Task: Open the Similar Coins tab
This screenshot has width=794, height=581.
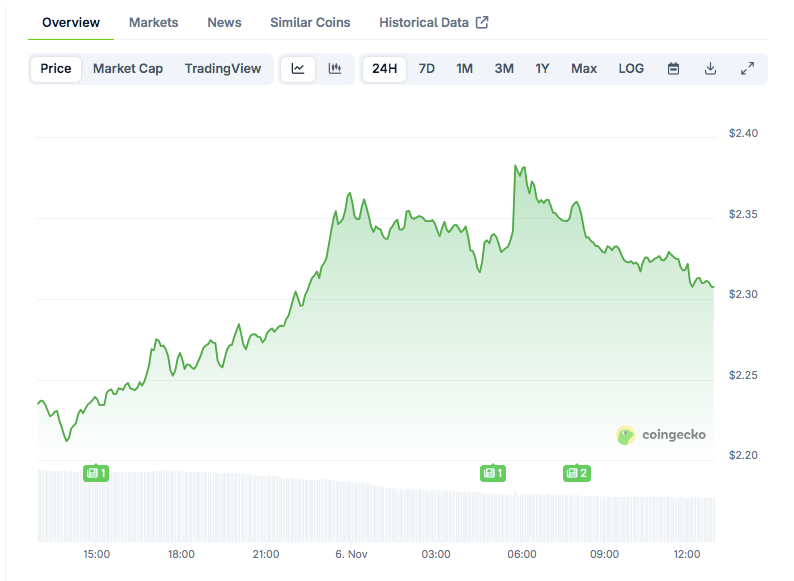Action: tap(310, 22)
